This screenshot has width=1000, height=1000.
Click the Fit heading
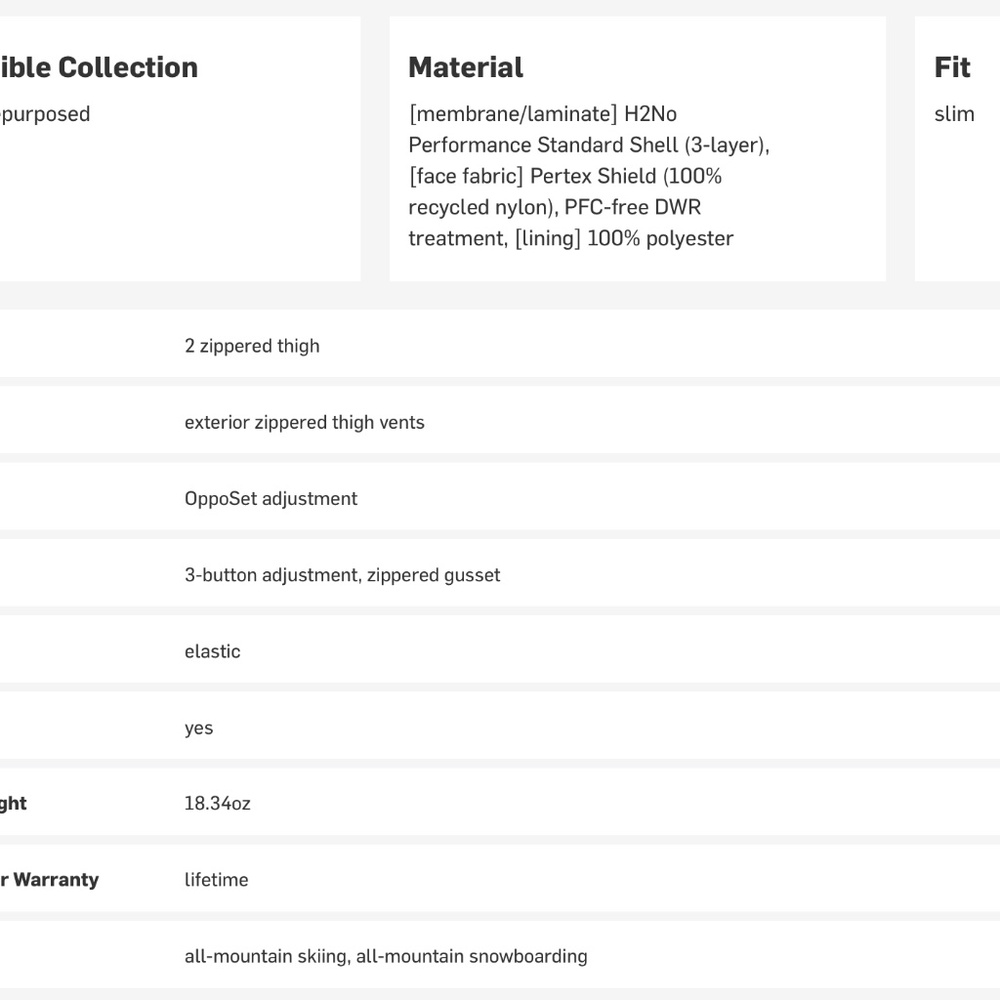pyautogui.click(x=952, y=68)
